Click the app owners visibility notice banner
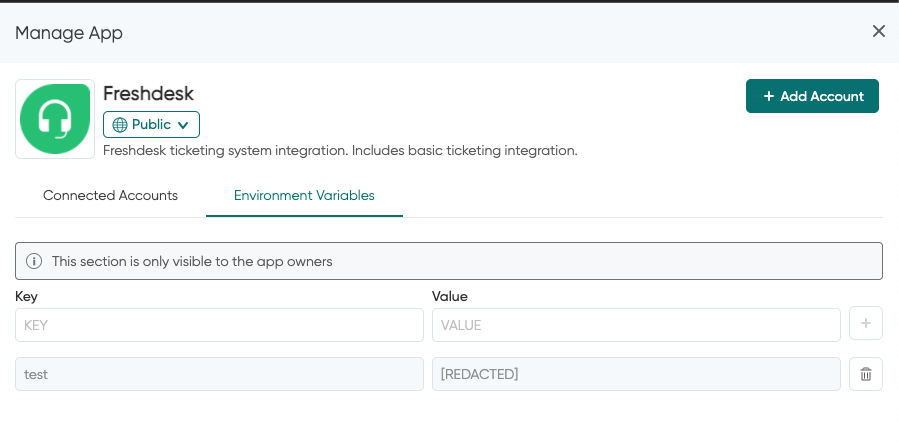Image resolution: width=899 pixels, height=443 pixels. [x=449, y=261]
